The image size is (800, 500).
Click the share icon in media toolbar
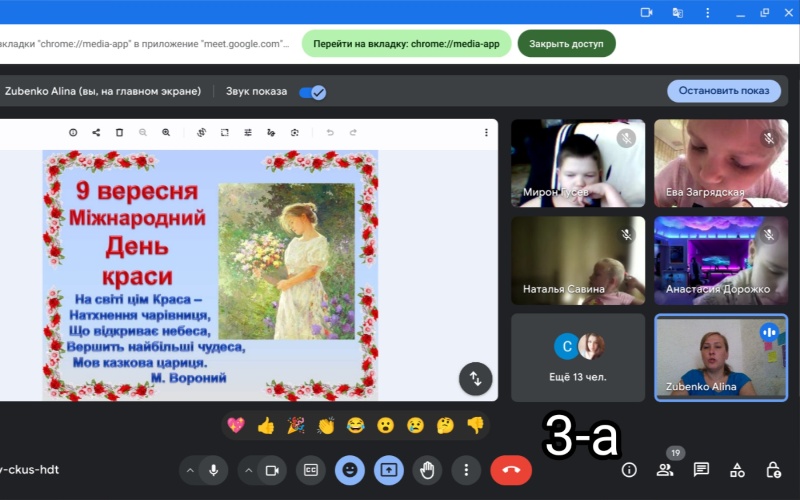[x=96, y=133]
